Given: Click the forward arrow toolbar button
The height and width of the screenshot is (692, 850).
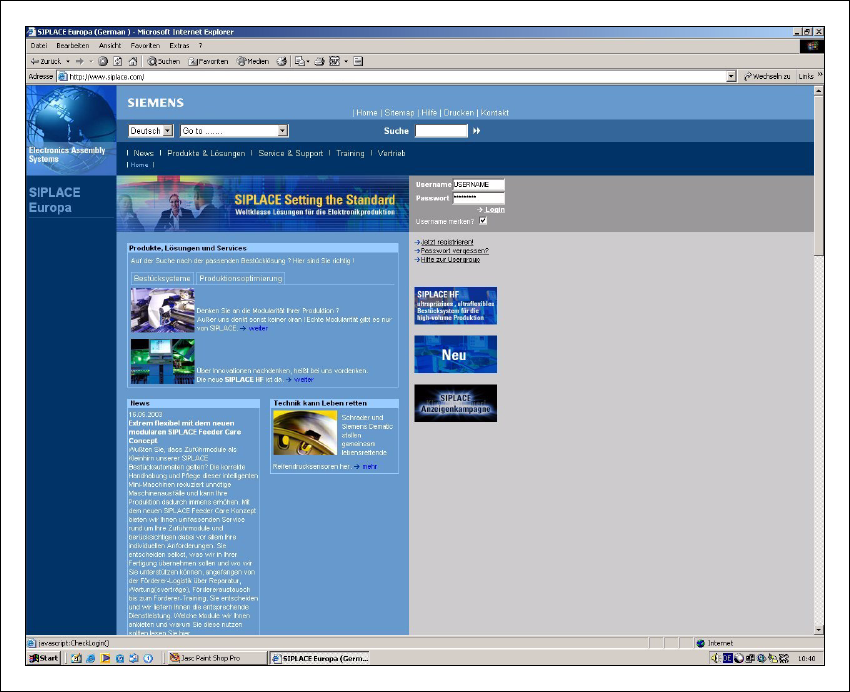Looking at the screenshot, I should click(x=80, y=61).
